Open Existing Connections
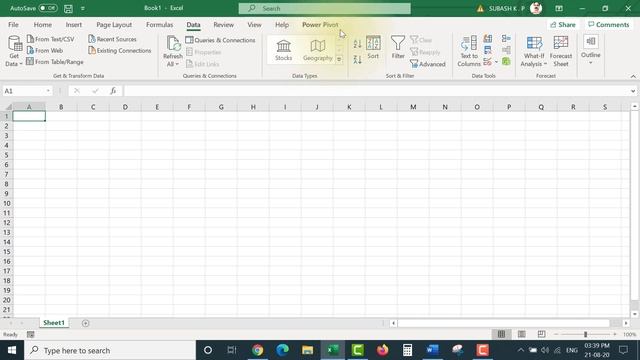Image resolution: width=640 pixels, height=360 pixels. pos(120,51)
